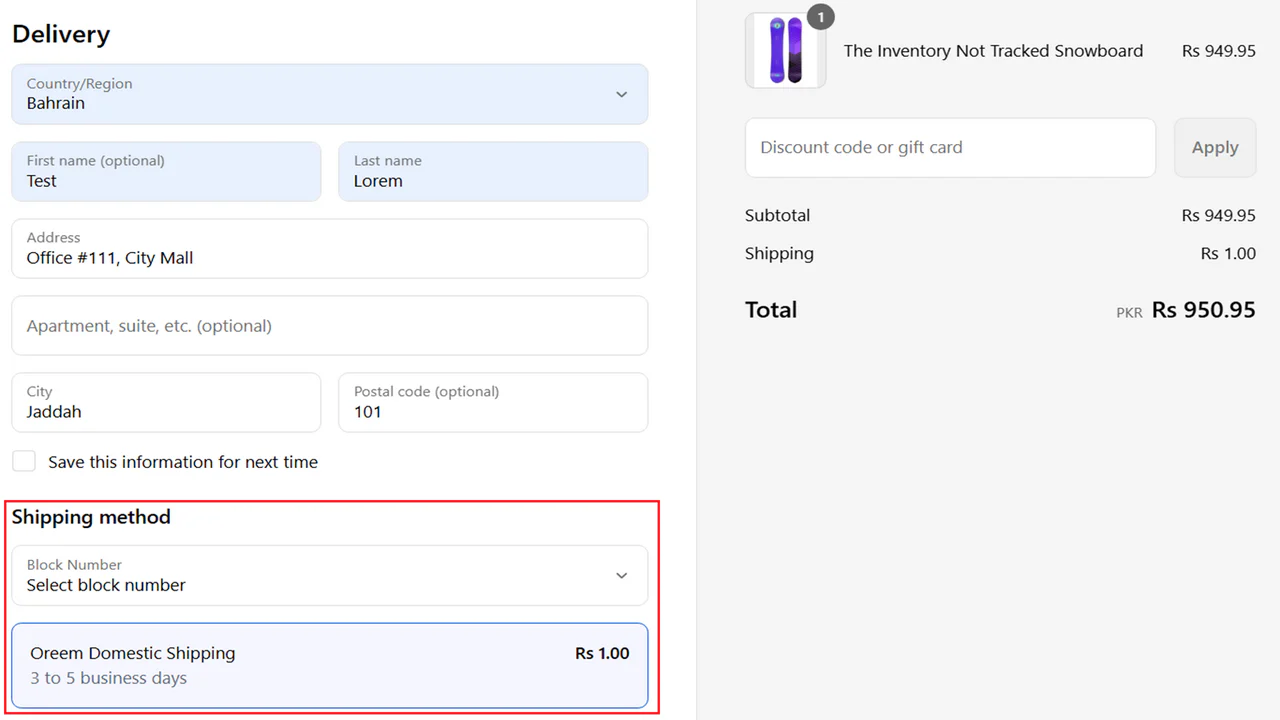Click the snowboard product thumbnail
Viewport: 1280px width, 720px height.
point(785,50)
